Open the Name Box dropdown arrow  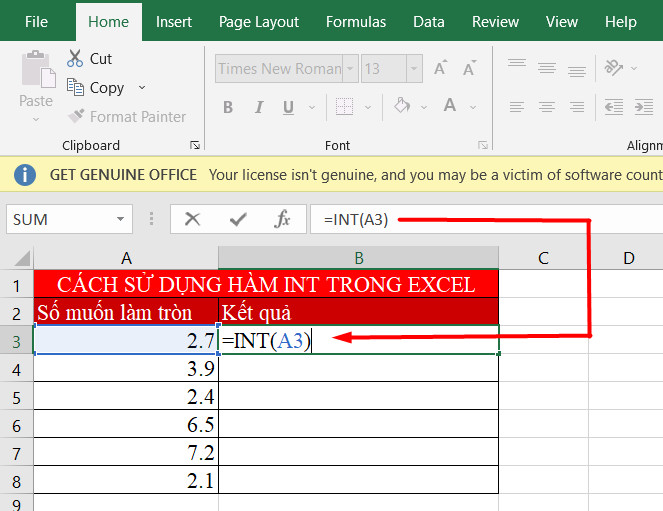click(x=121, y=219)
